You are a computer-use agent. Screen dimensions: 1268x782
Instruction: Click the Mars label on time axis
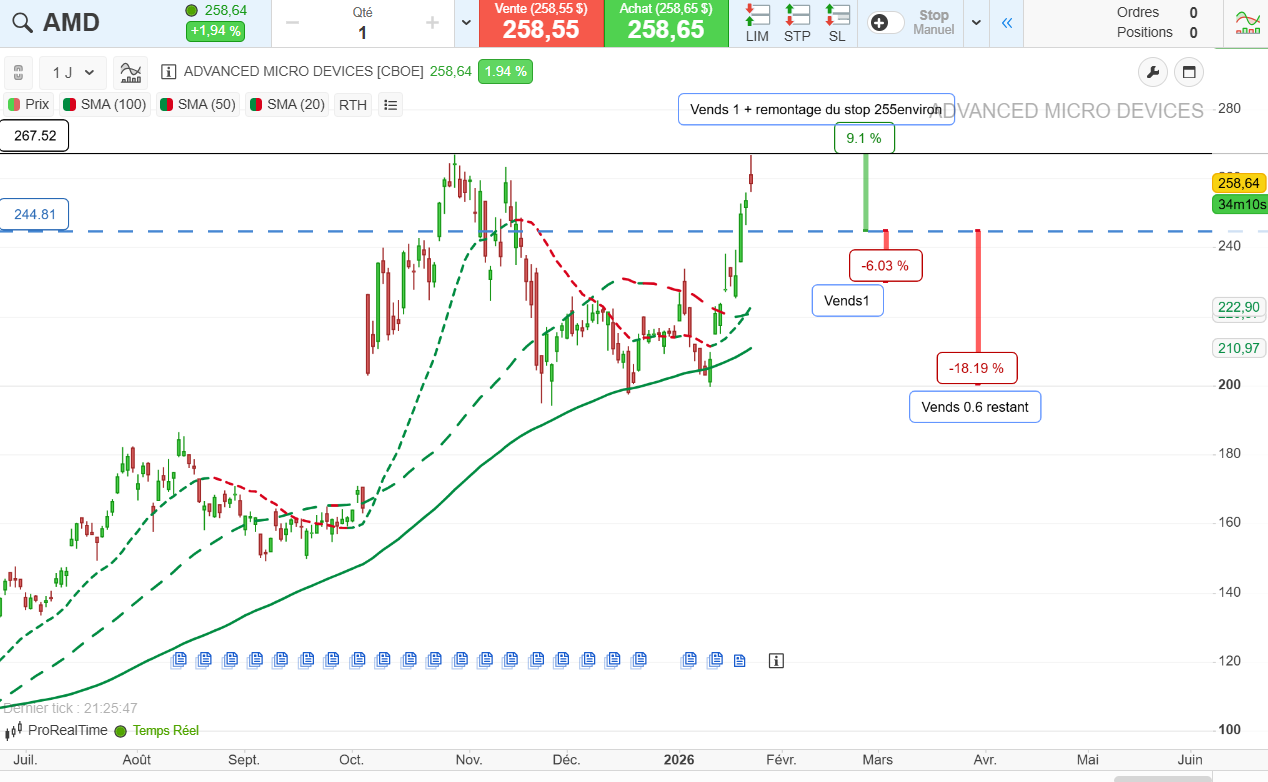click(878, 760)
